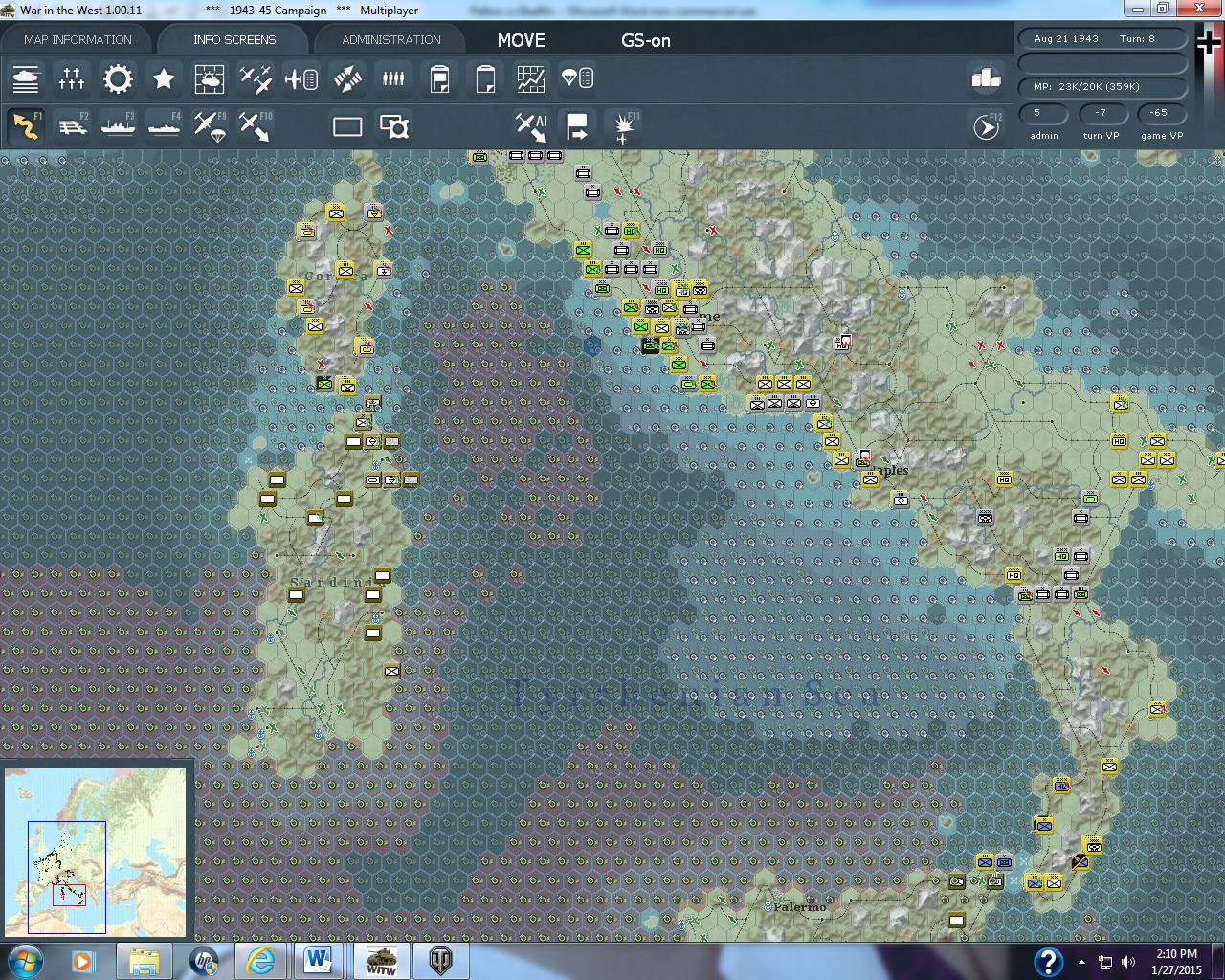Open the ground Order of Battle screen
Viewport: 1225px width, 980px height.
pos(26,78)
